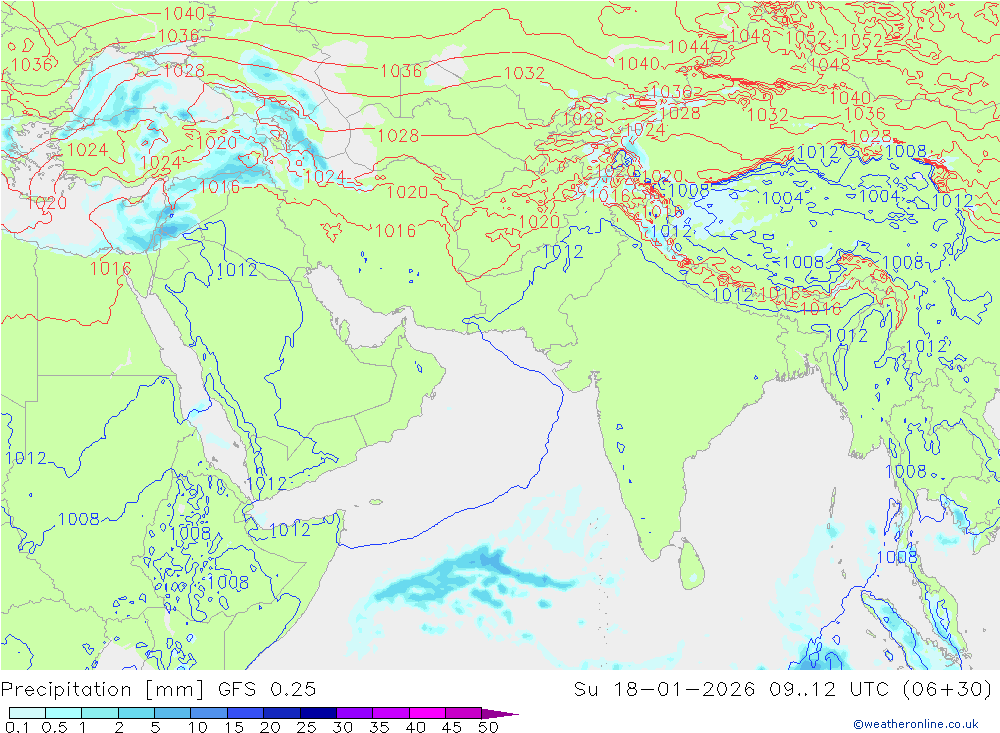
Task: Click the legend value '20'
Action: [270, 727]
